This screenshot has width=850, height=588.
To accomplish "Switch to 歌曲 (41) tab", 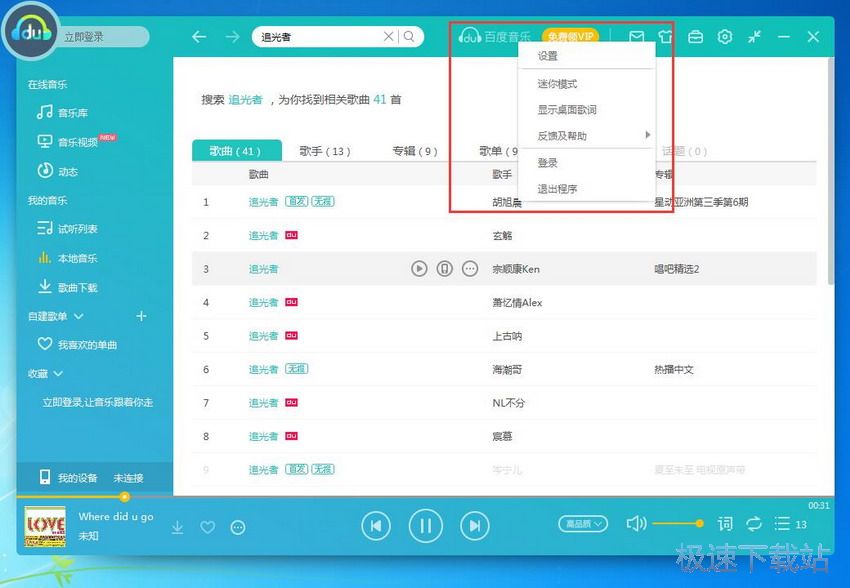I will pos(237,151).
